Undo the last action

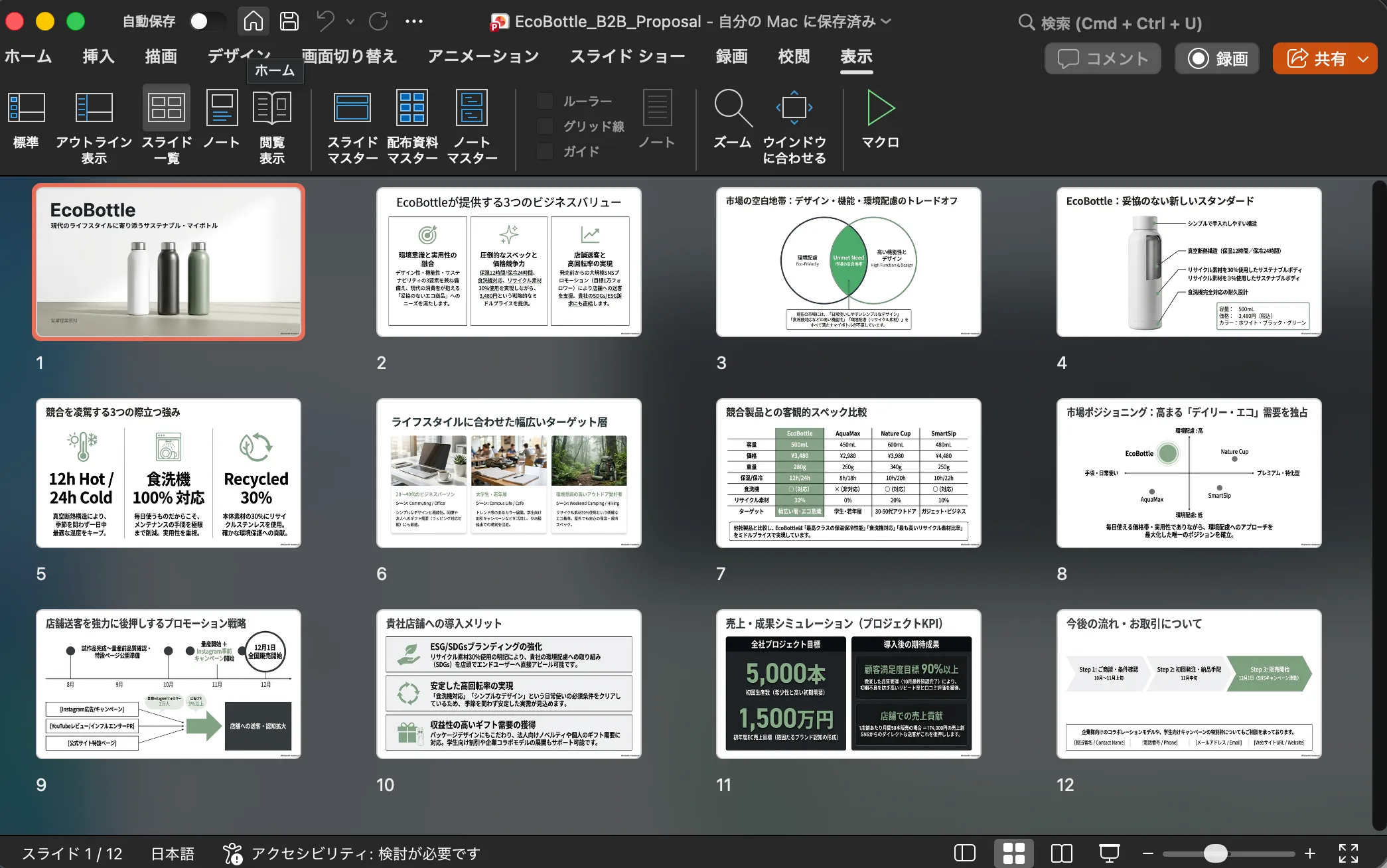[325, 21]
